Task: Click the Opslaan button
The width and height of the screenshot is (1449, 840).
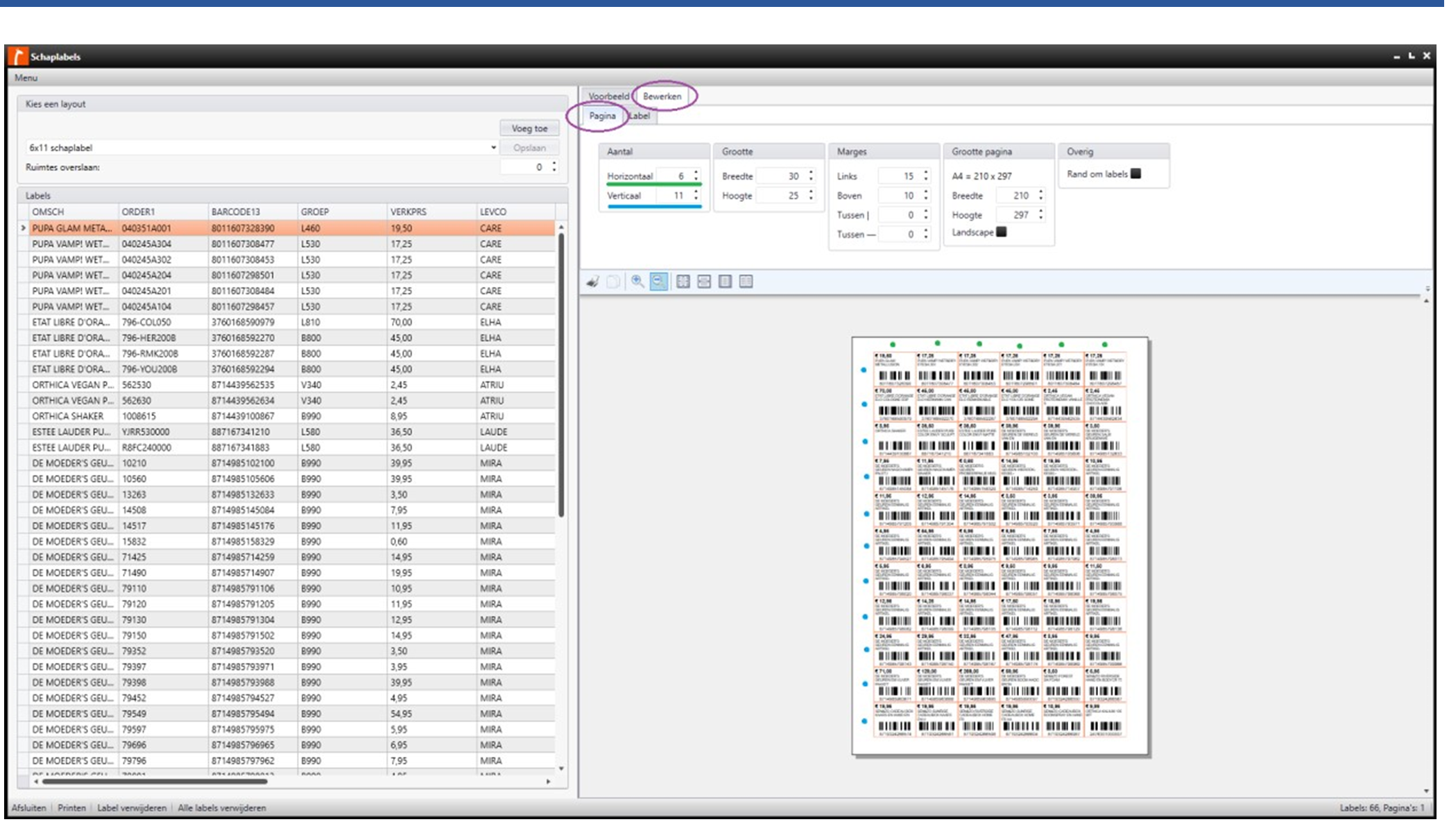Action: tap(529, 148)
